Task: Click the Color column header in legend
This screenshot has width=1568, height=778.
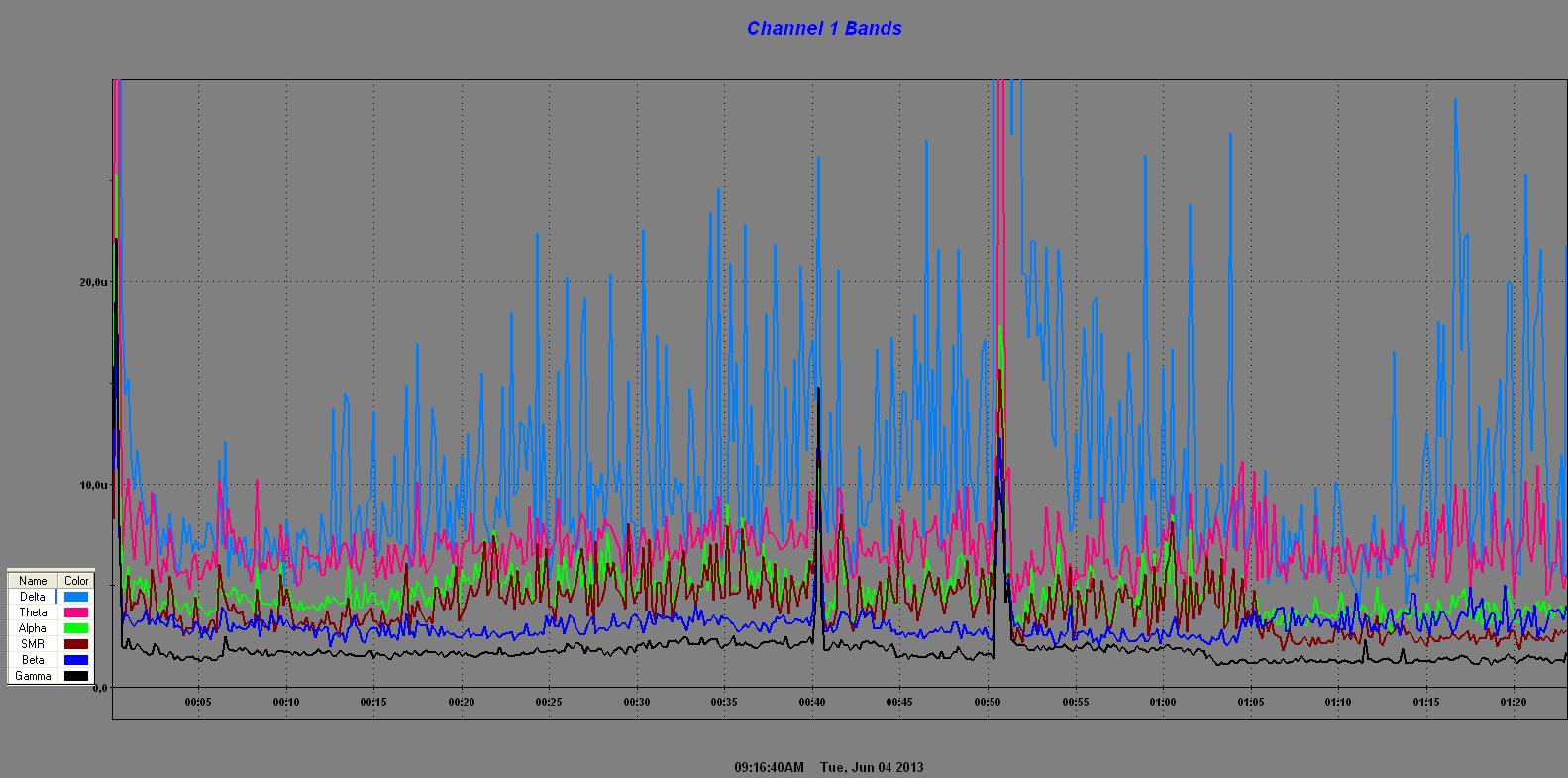Action: pyautogui.click(x=76, y=581)
